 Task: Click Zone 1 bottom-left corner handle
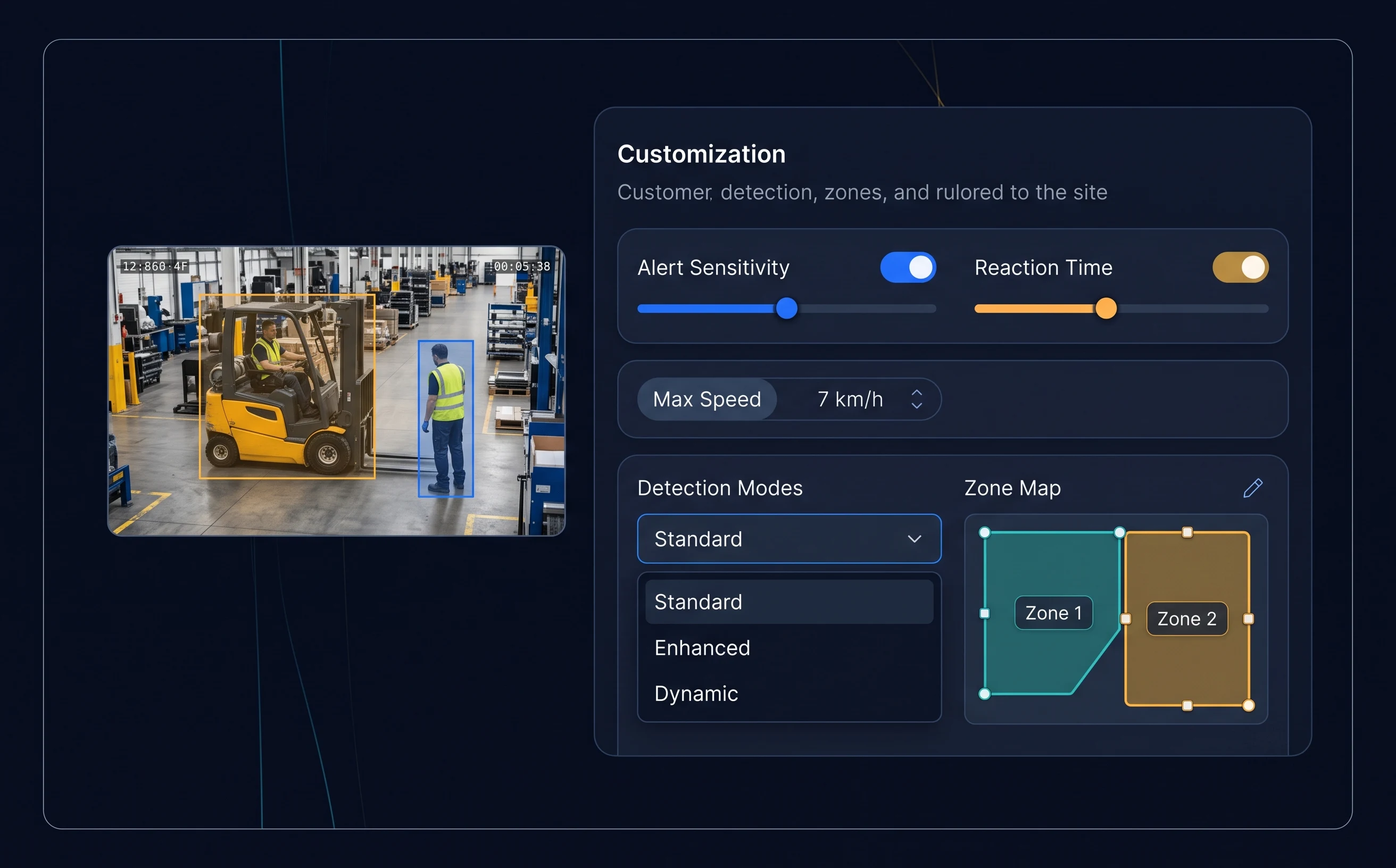point(984,694)
